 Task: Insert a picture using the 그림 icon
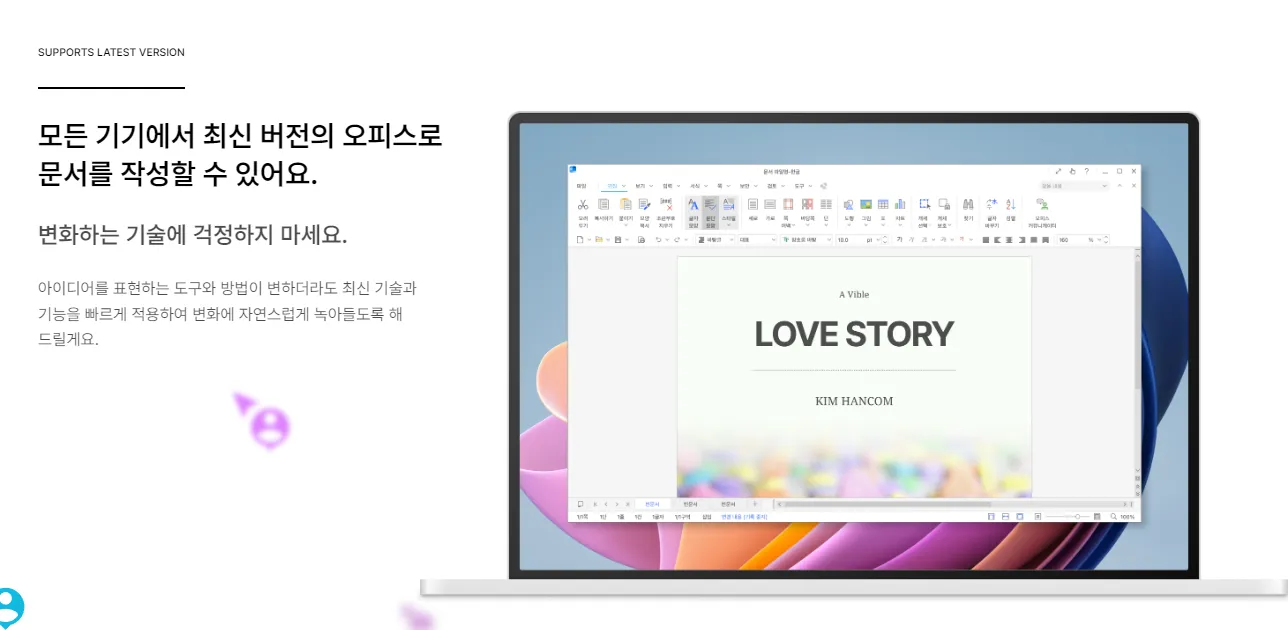(x=867, y=204)
